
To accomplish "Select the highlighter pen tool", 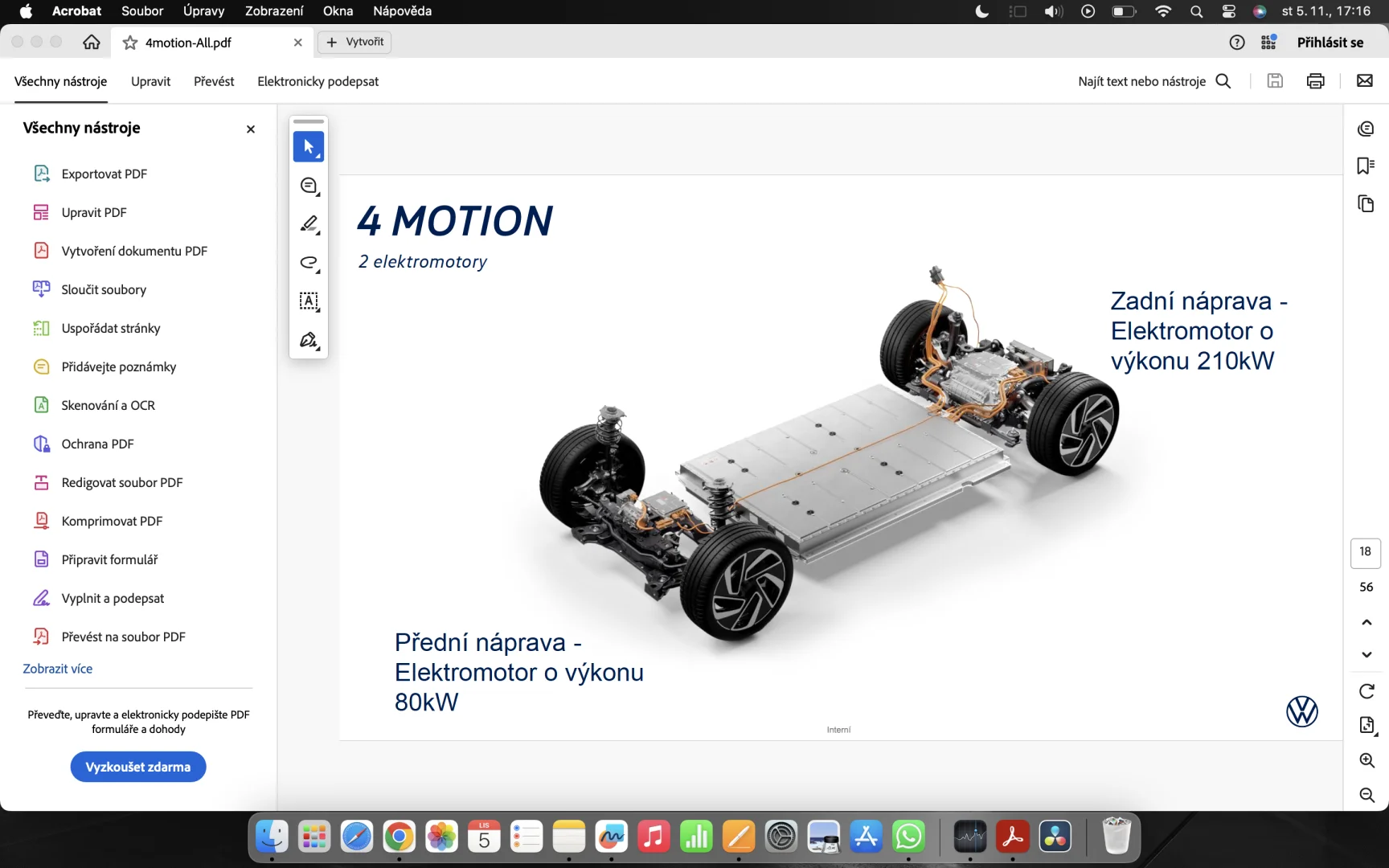I will [x=309, y=224].
